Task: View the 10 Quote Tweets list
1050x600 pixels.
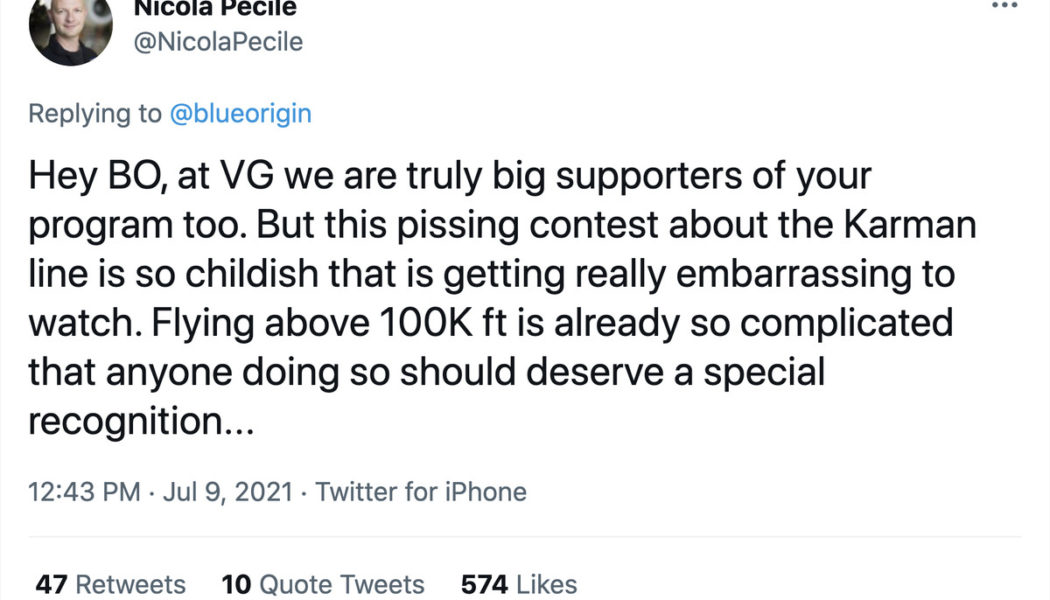Action: [323, 584]
